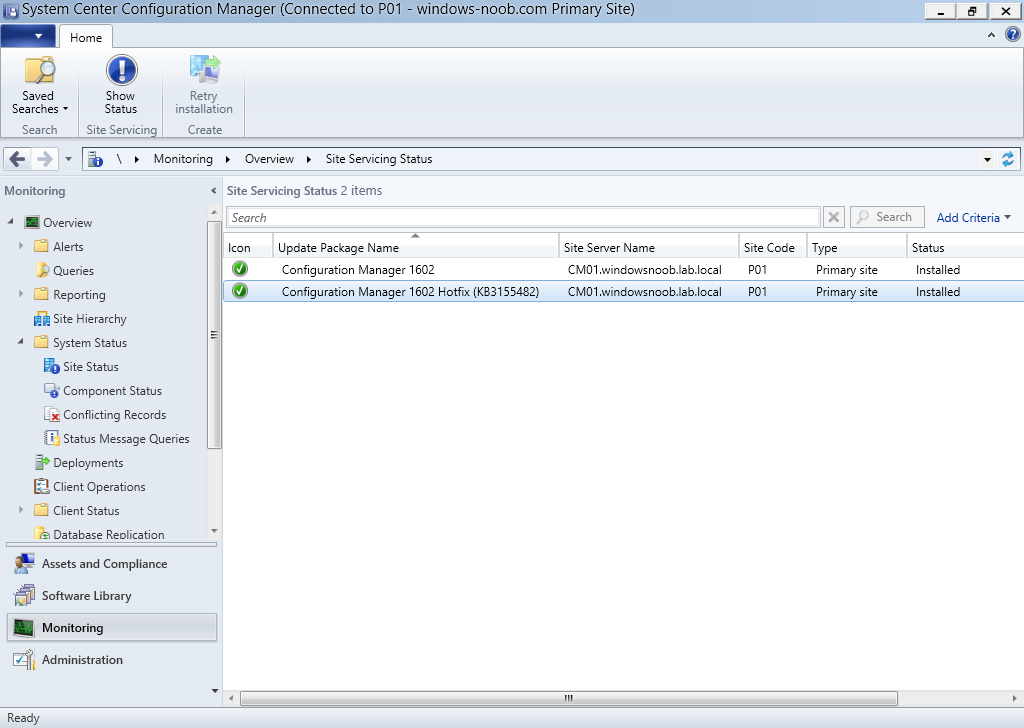
Task: Select the Overview node icon
Action: point(32,222)
